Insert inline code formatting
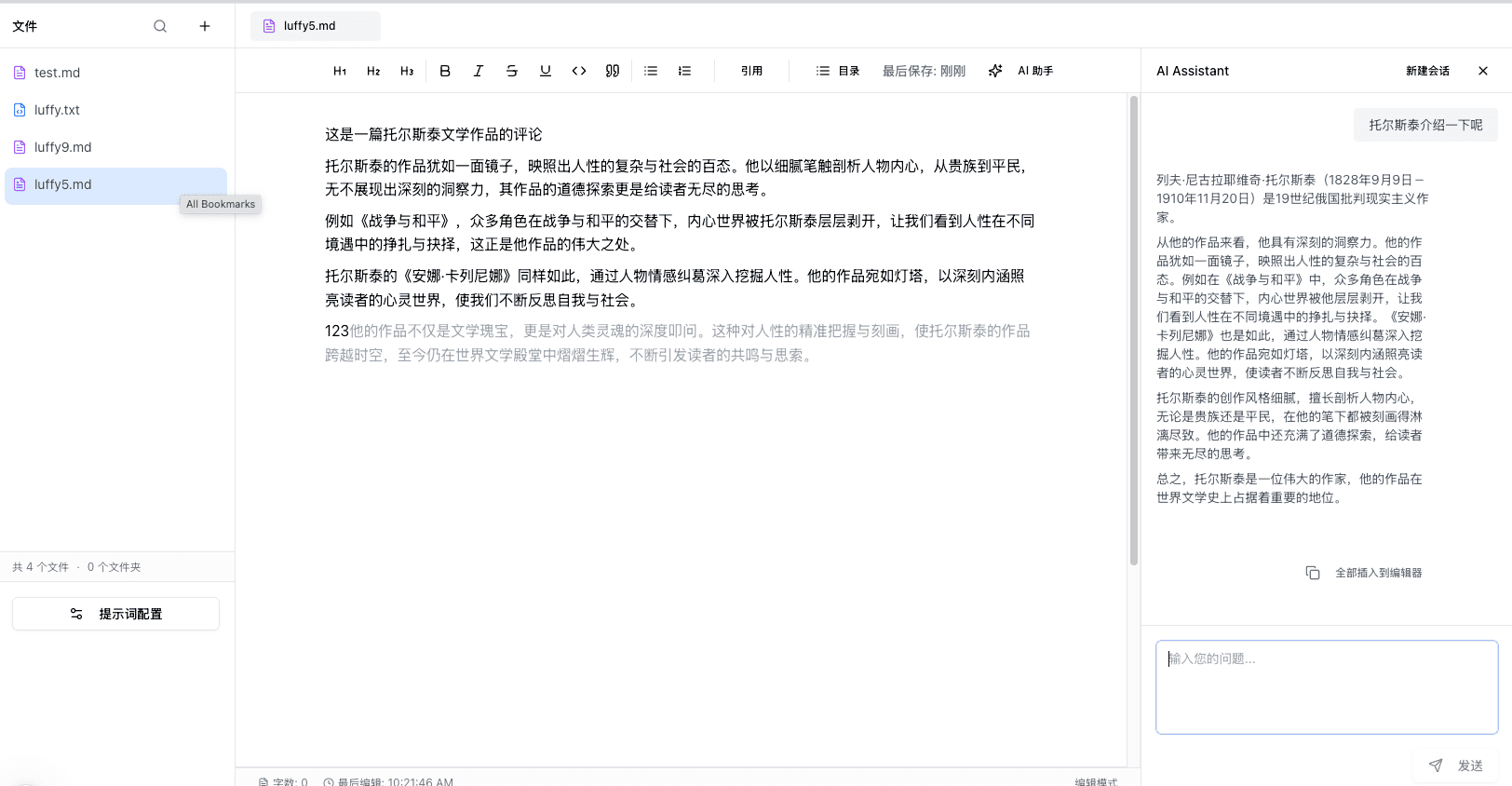 (579, 71)
